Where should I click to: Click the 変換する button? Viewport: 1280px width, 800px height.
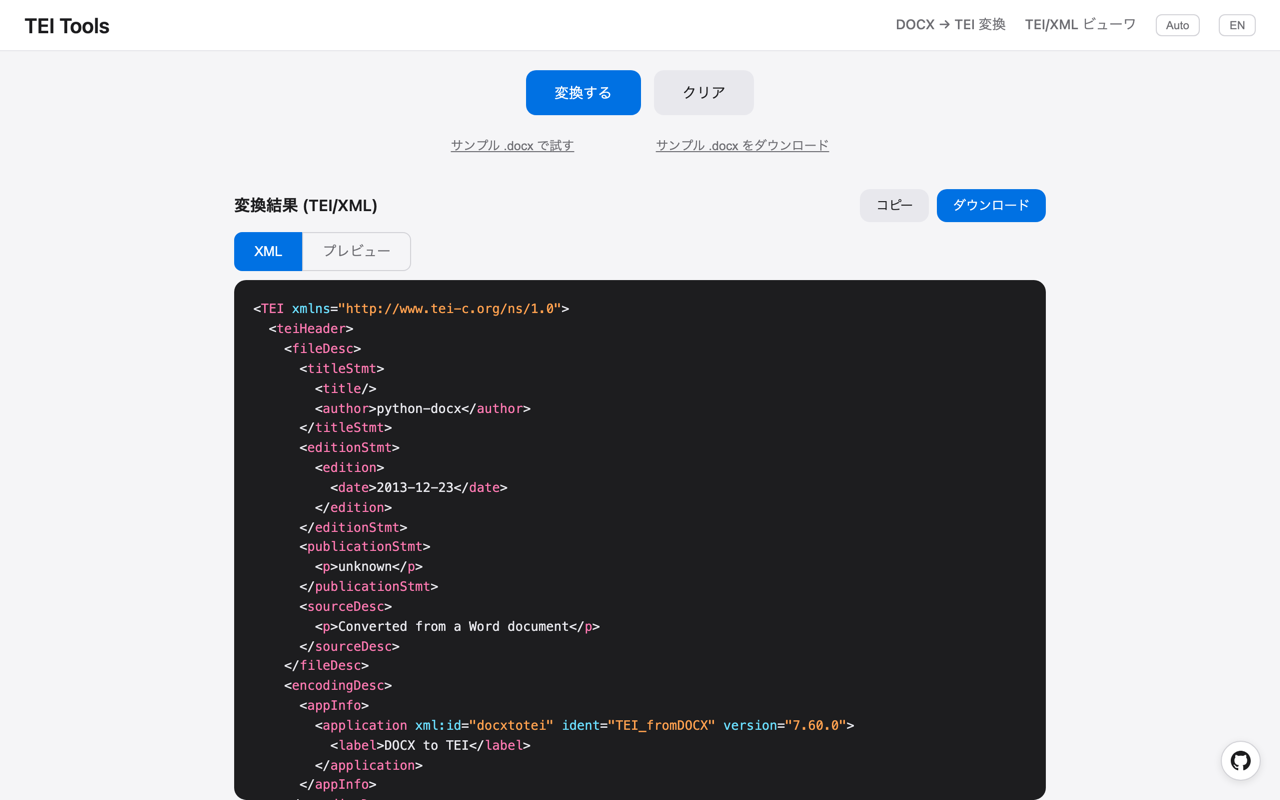tap(583, 92)
